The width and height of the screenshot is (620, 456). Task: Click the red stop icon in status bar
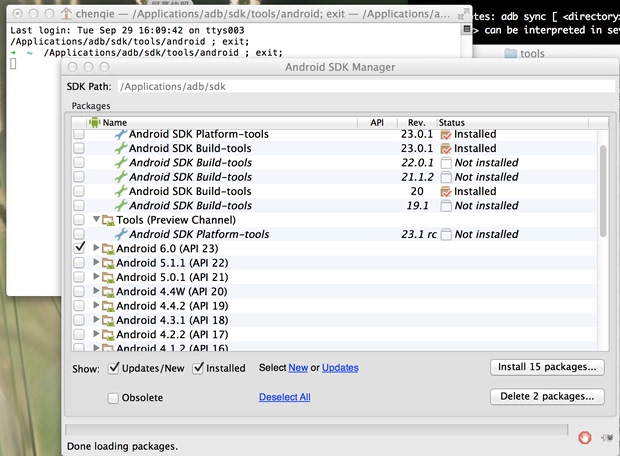coord(585,437)
